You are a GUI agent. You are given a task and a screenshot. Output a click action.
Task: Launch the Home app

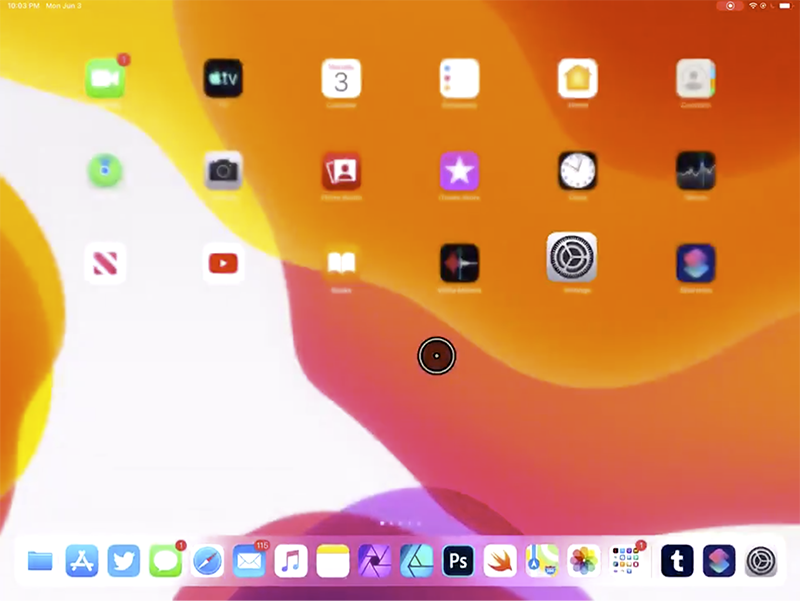tap(577, 79)
